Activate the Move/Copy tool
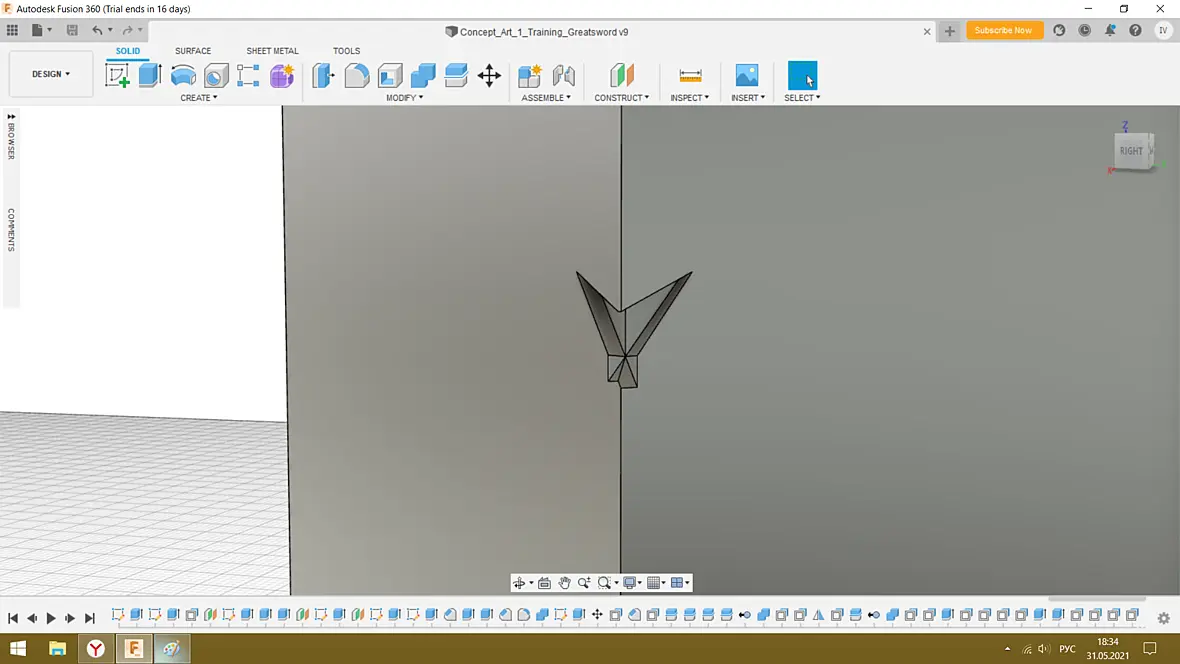The height and width of the screenshot is (664, 1180). 489,75
